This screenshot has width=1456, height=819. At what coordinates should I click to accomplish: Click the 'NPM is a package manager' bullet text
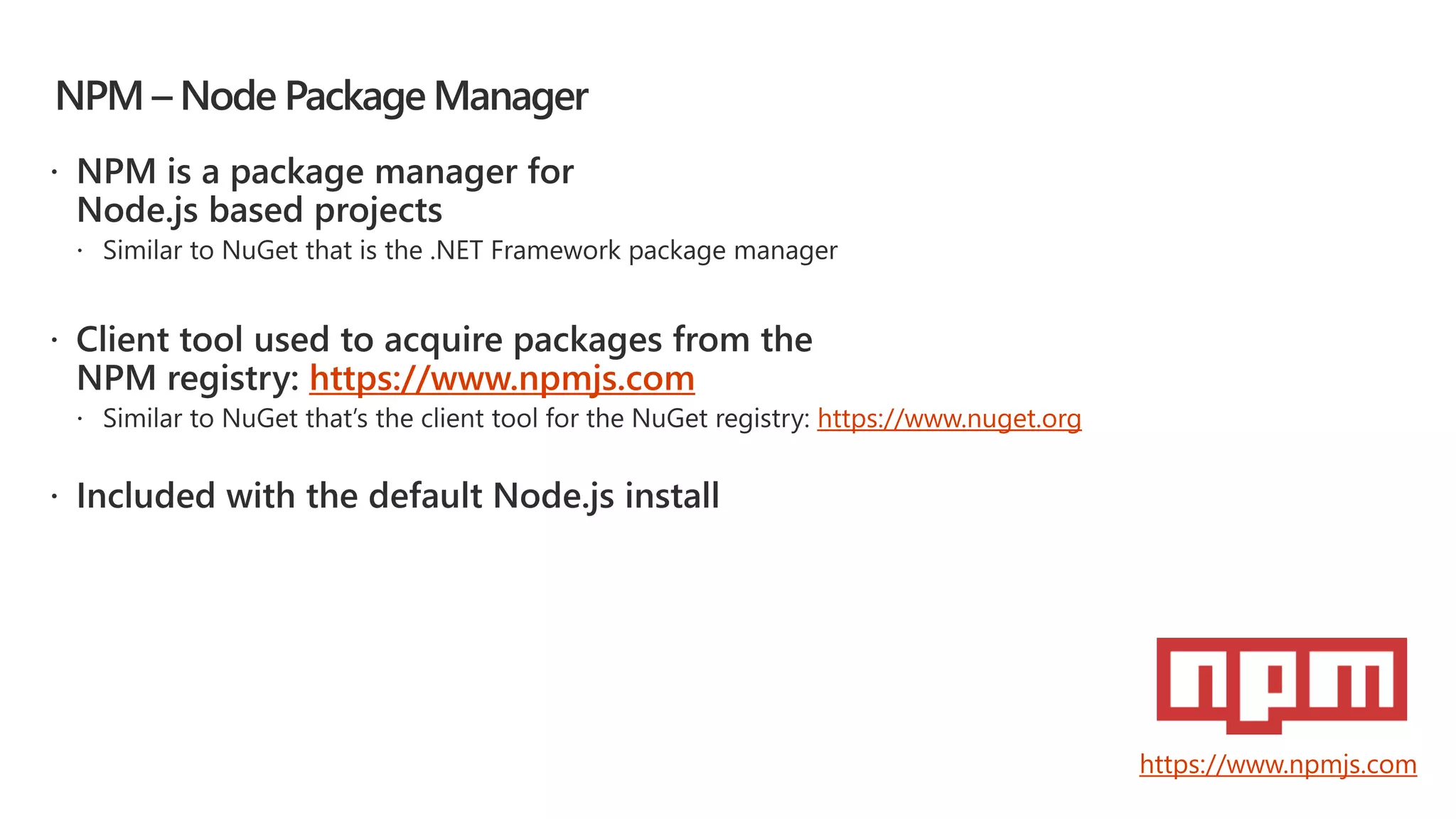click(x=325, y=172)
